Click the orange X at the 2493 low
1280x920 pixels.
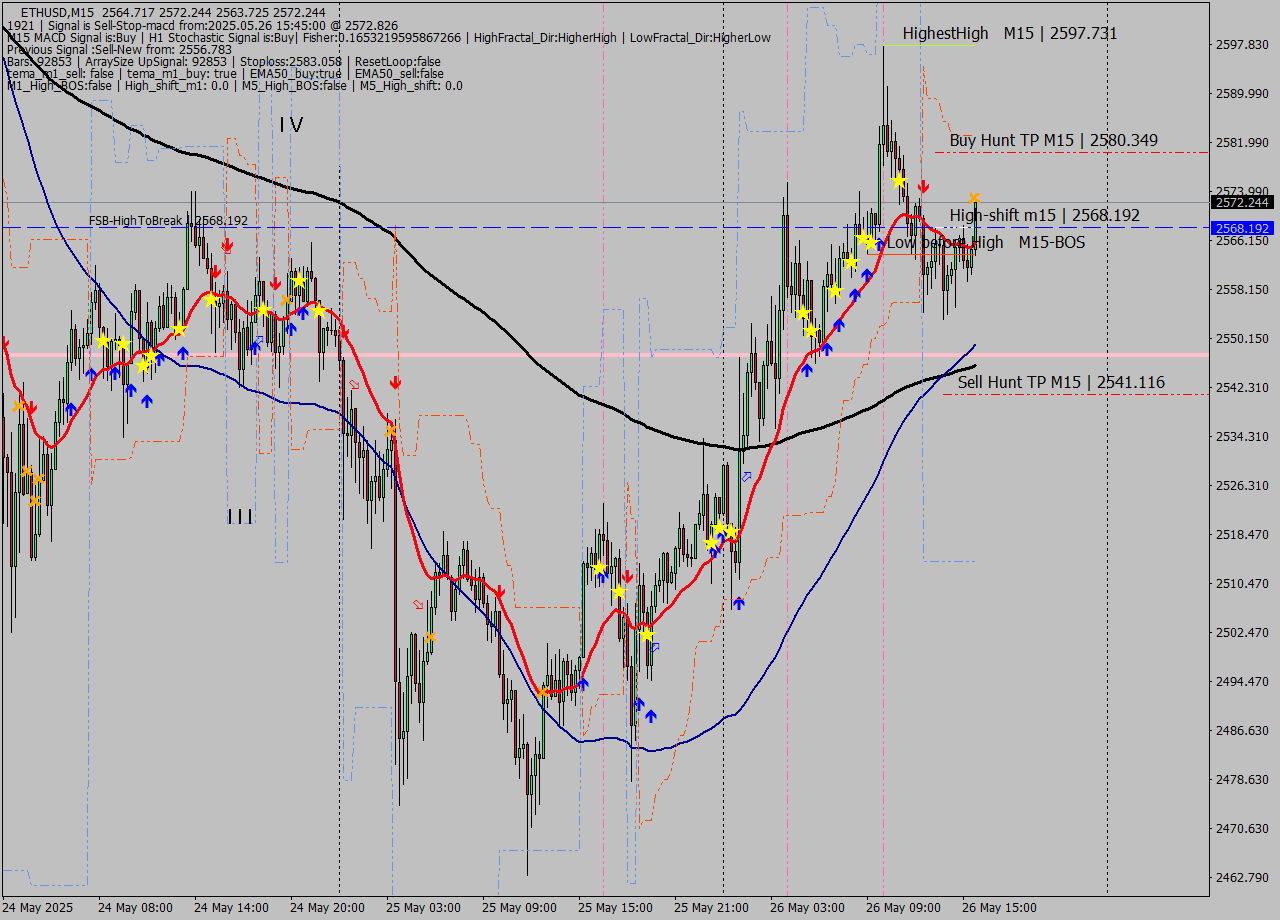coord(543,692)
